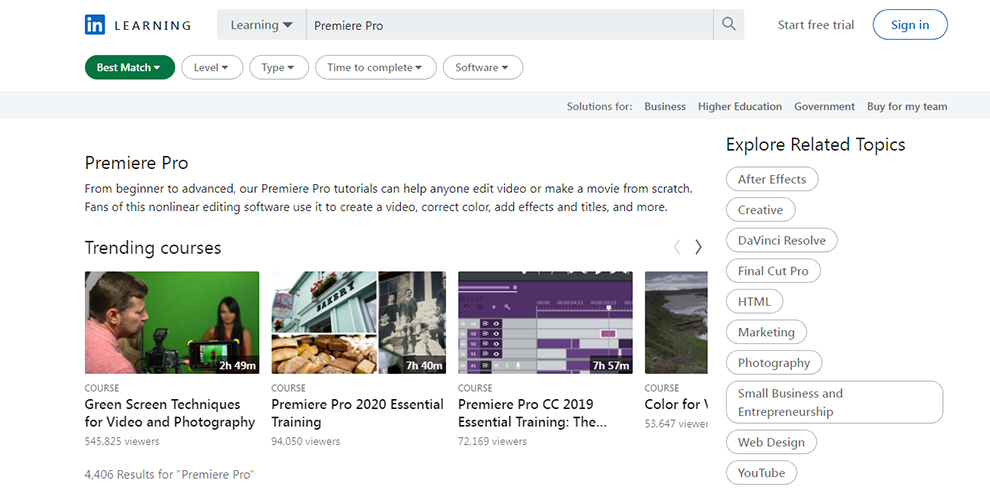Go to previous trending courses arrow

click(x=677, y=247)
